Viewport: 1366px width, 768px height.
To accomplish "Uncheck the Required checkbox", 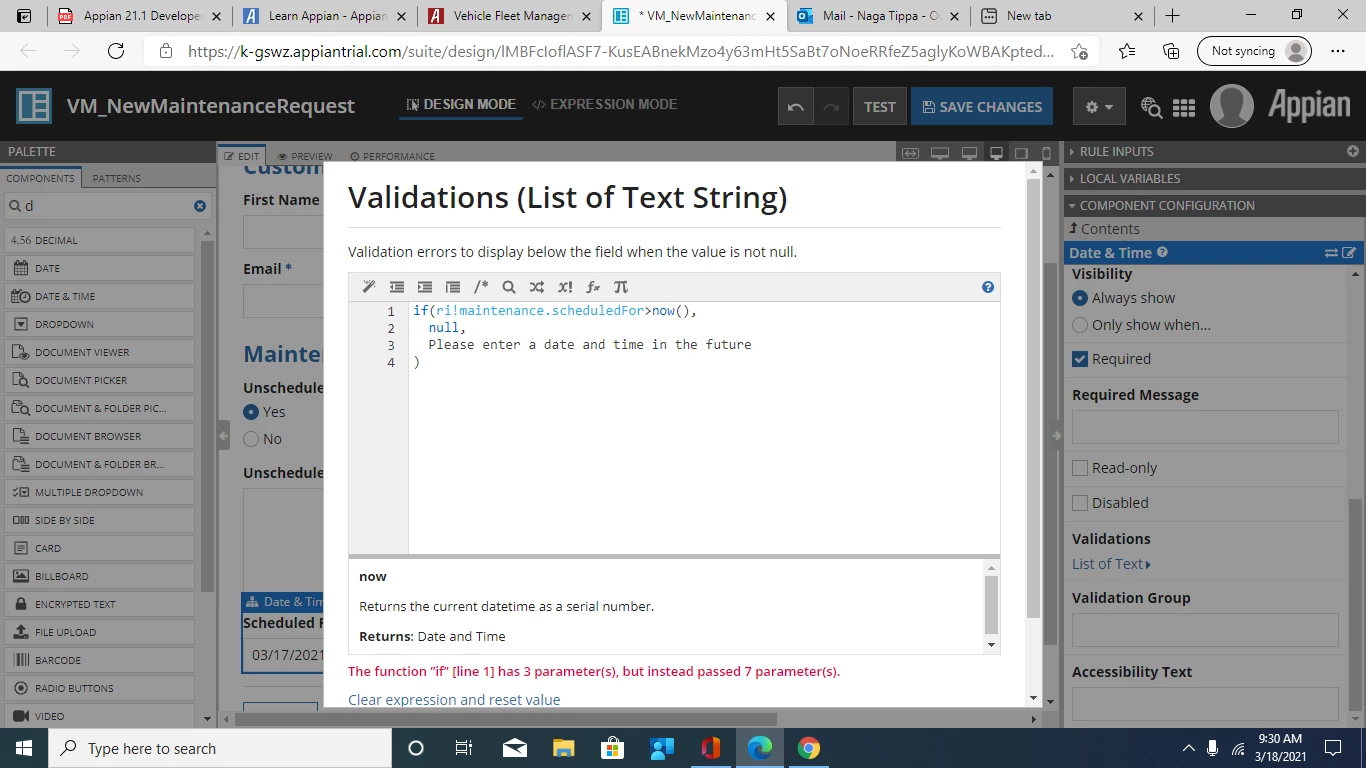I will pos(1080,359).
